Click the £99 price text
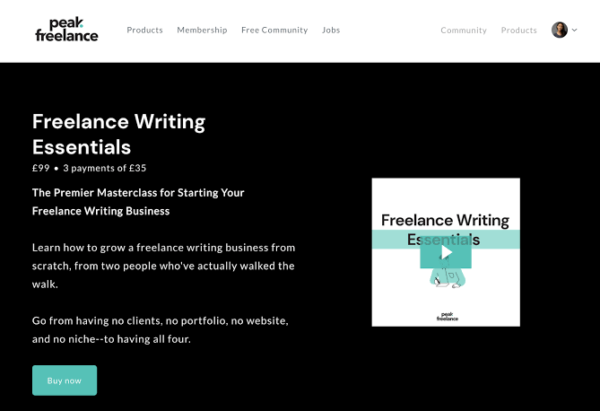Image resolution: width=600 pixels, height=411 pixels. click(x=41, y=168)
